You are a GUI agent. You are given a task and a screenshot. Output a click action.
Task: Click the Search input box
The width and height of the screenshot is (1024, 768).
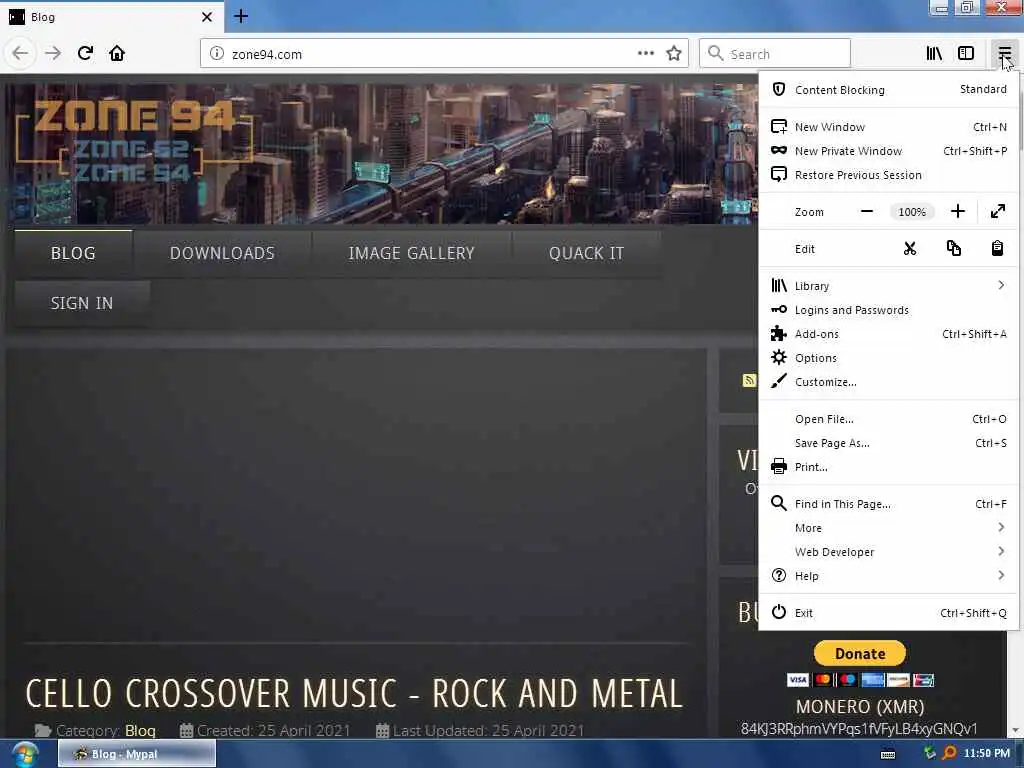(775, 54)
